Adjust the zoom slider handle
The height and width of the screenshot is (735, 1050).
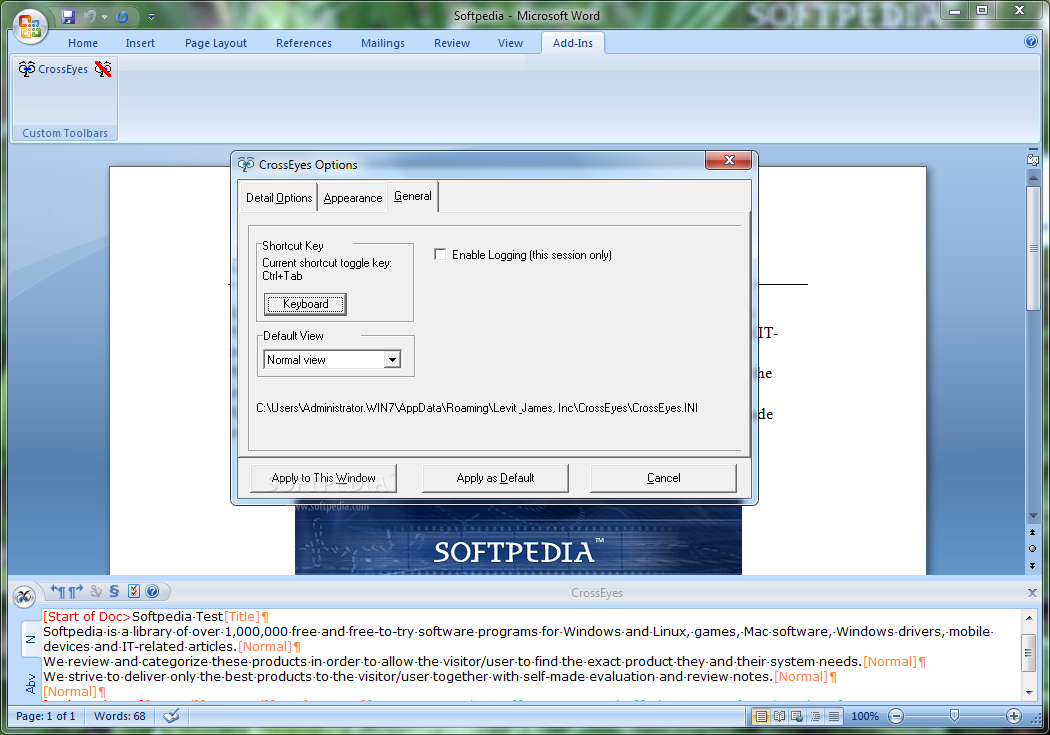coord(954,716)
